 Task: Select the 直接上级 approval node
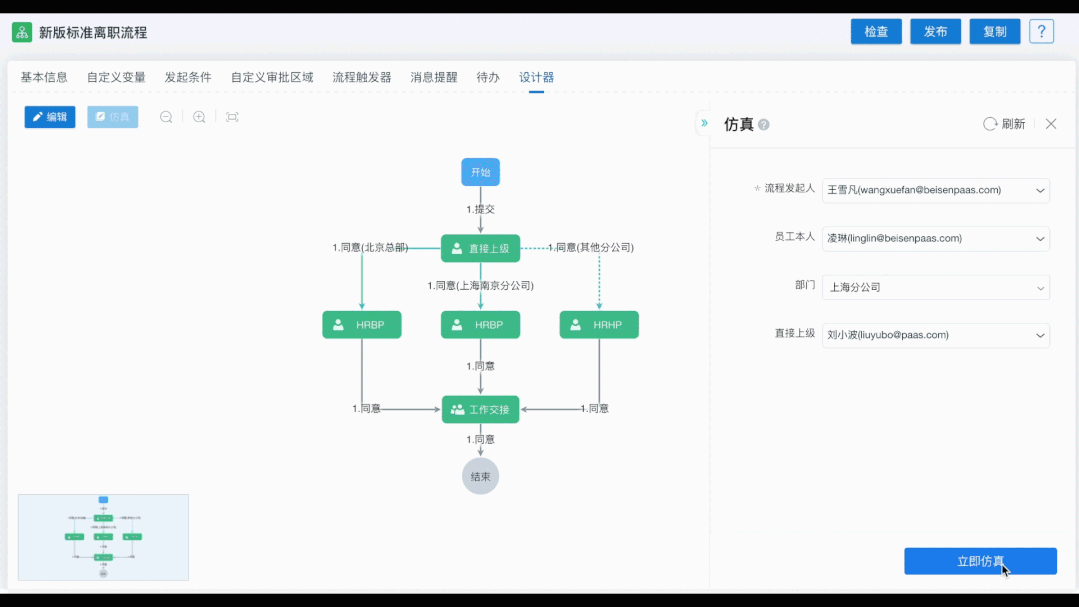(x=480, y=248)
